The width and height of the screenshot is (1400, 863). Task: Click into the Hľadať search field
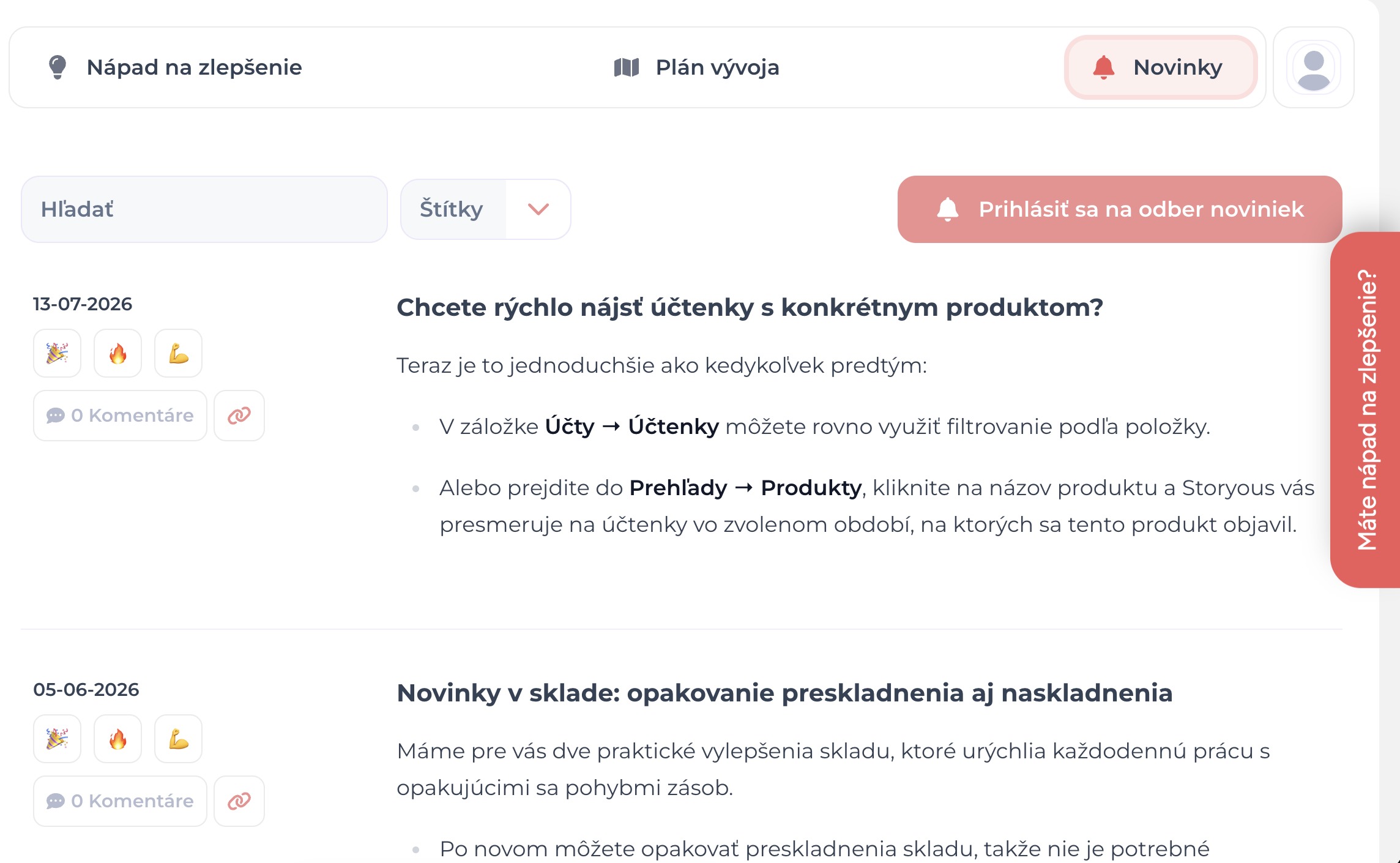204,209
